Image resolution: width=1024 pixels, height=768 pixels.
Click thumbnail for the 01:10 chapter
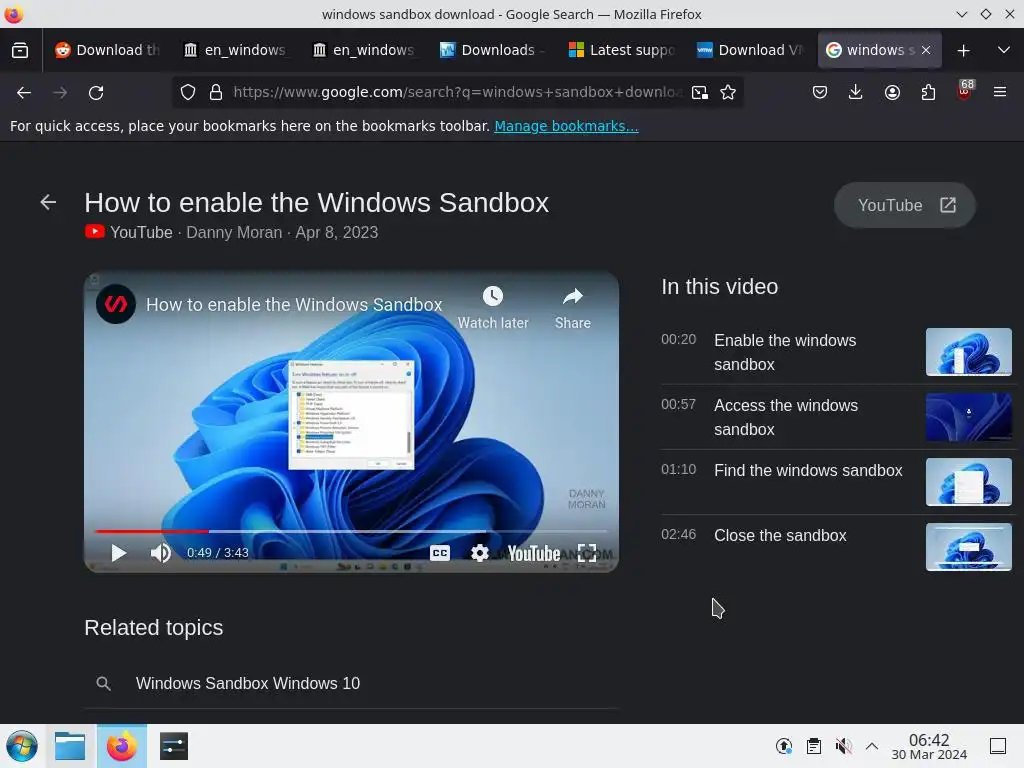pyautogui.click(x=968, y=482)
